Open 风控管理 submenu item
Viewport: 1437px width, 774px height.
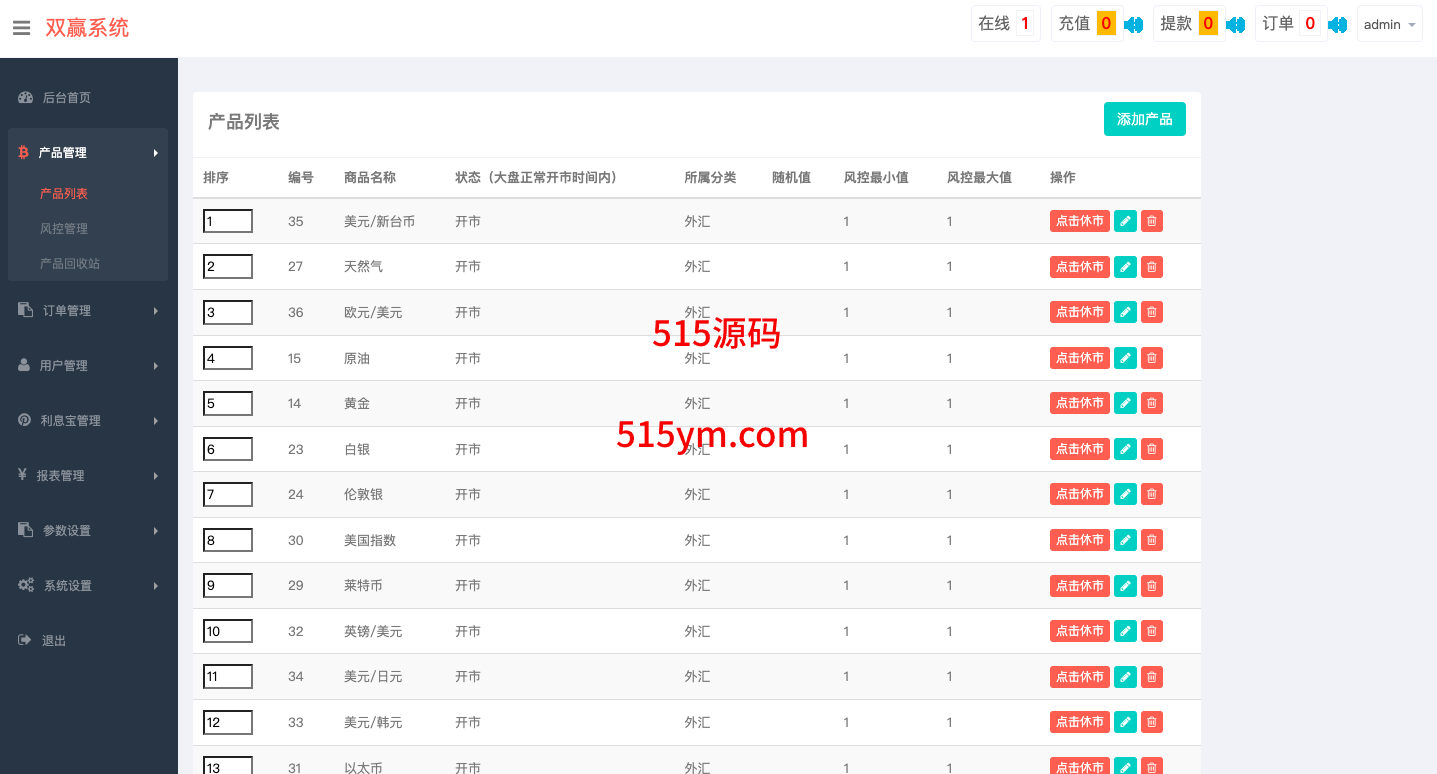pos(64,229)
